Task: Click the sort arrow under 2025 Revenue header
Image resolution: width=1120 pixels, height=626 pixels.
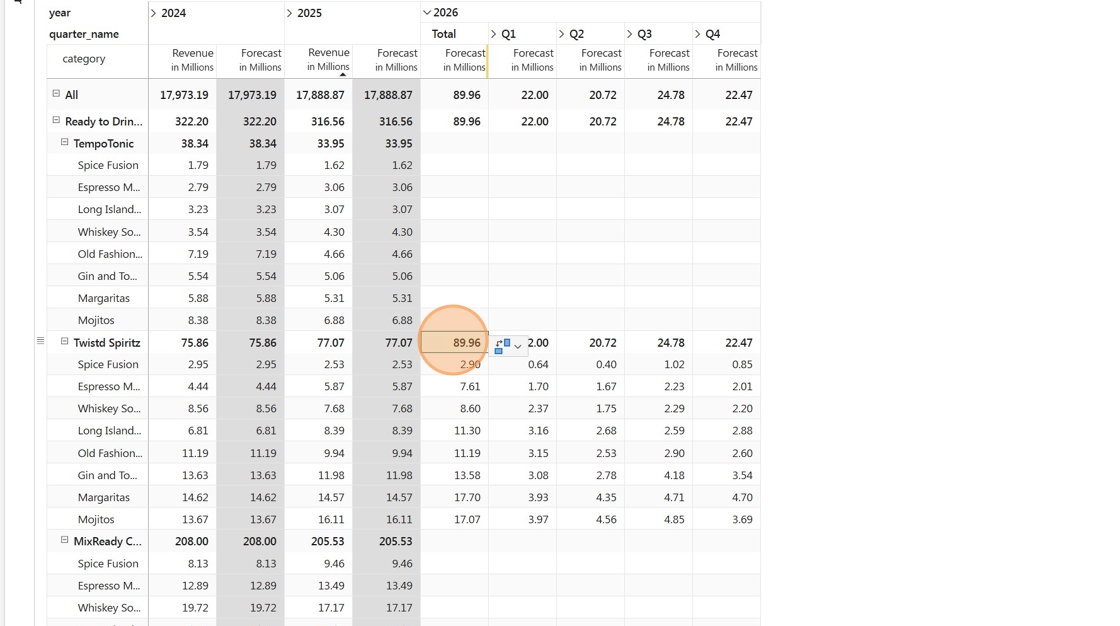Action: click(343, 74)
